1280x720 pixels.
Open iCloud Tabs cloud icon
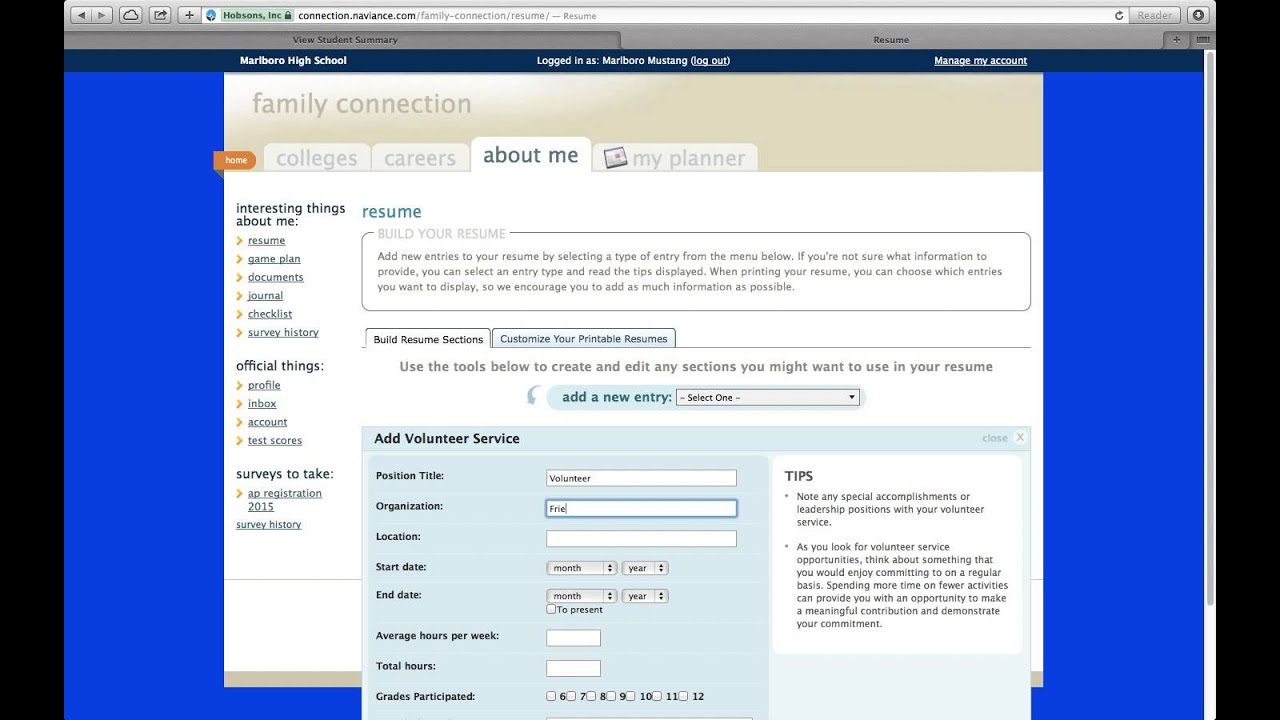pos(131,15)
